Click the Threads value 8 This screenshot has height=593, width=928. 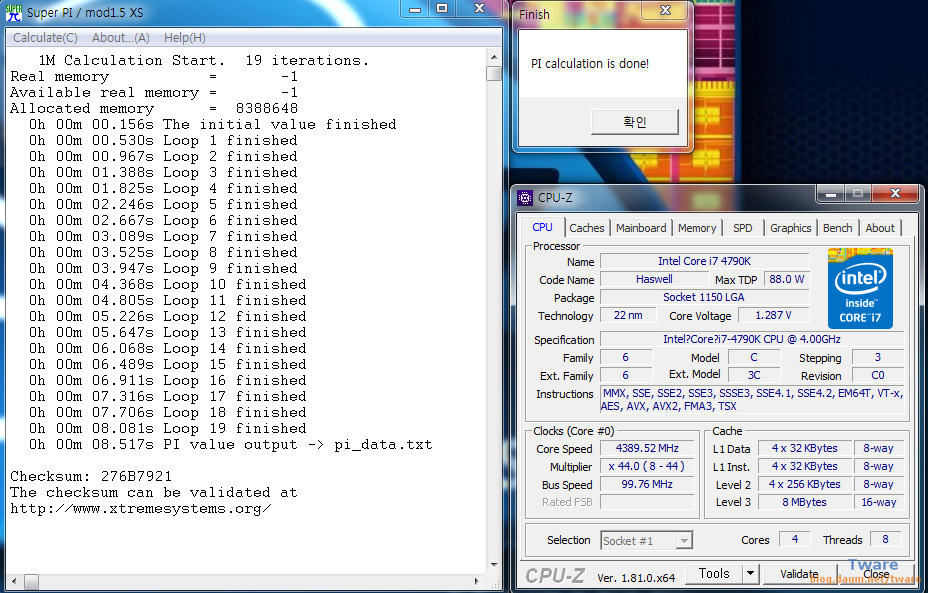[885, 539]
